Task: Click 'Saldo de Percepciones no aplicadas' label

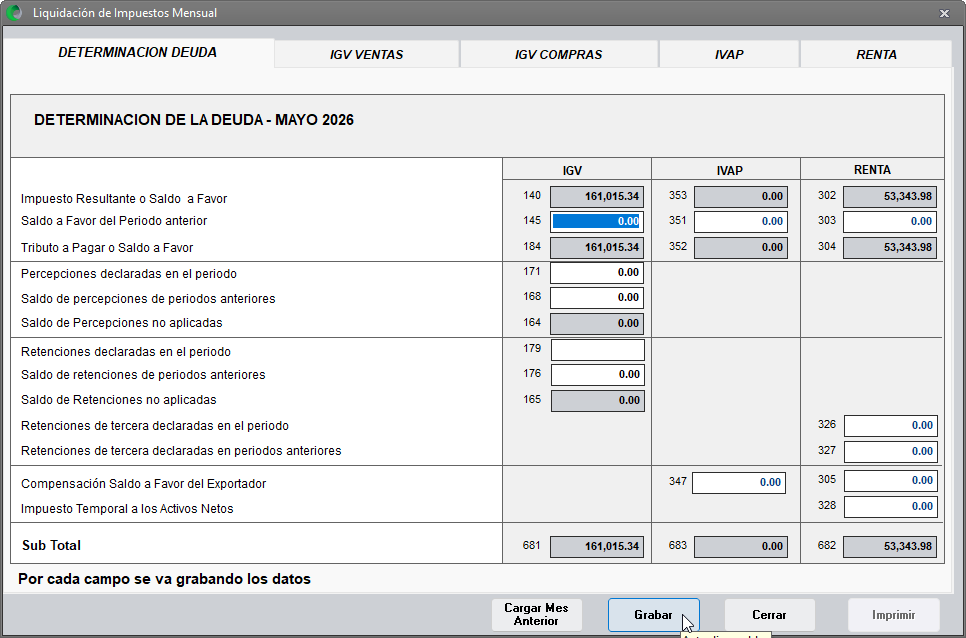Action: [121, 323]
